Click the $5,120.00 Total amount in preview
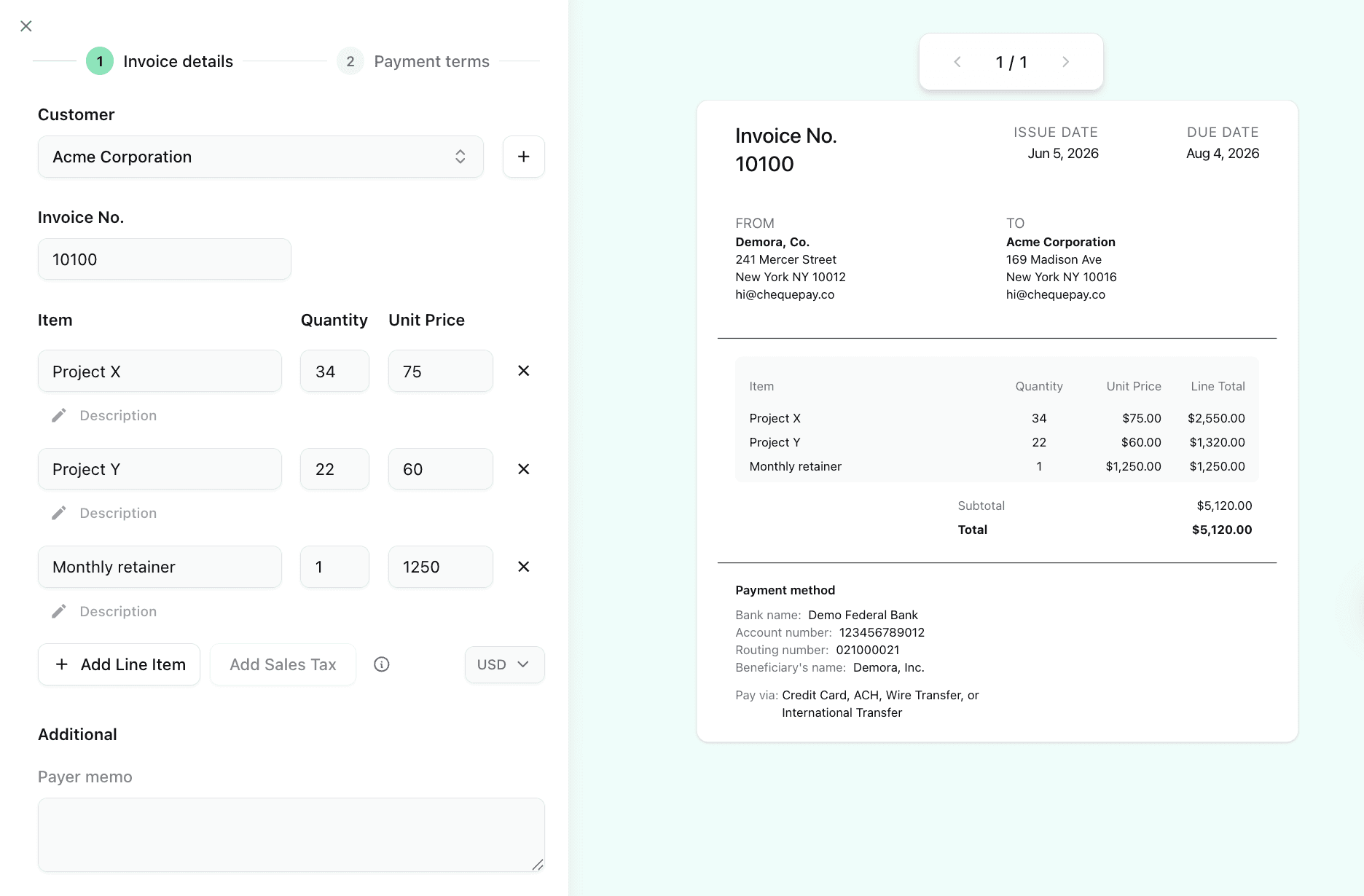Image resolution: width=1364 pixels, height=896 pixels. point(1222,530)
